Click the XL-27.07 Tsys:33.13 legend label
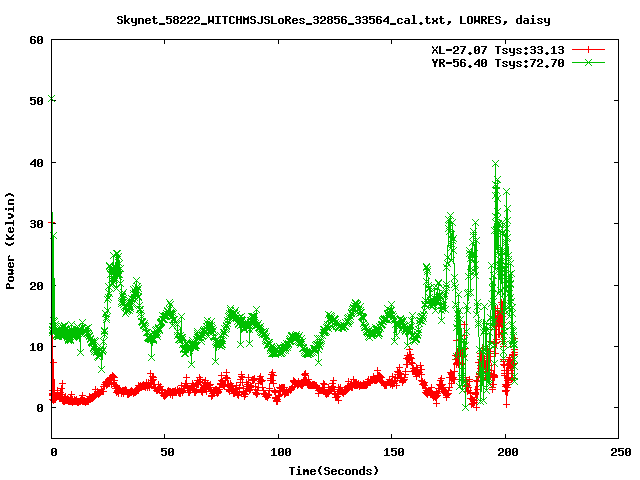The height and width of the screenshot is (480, 640). click(498, 50)
